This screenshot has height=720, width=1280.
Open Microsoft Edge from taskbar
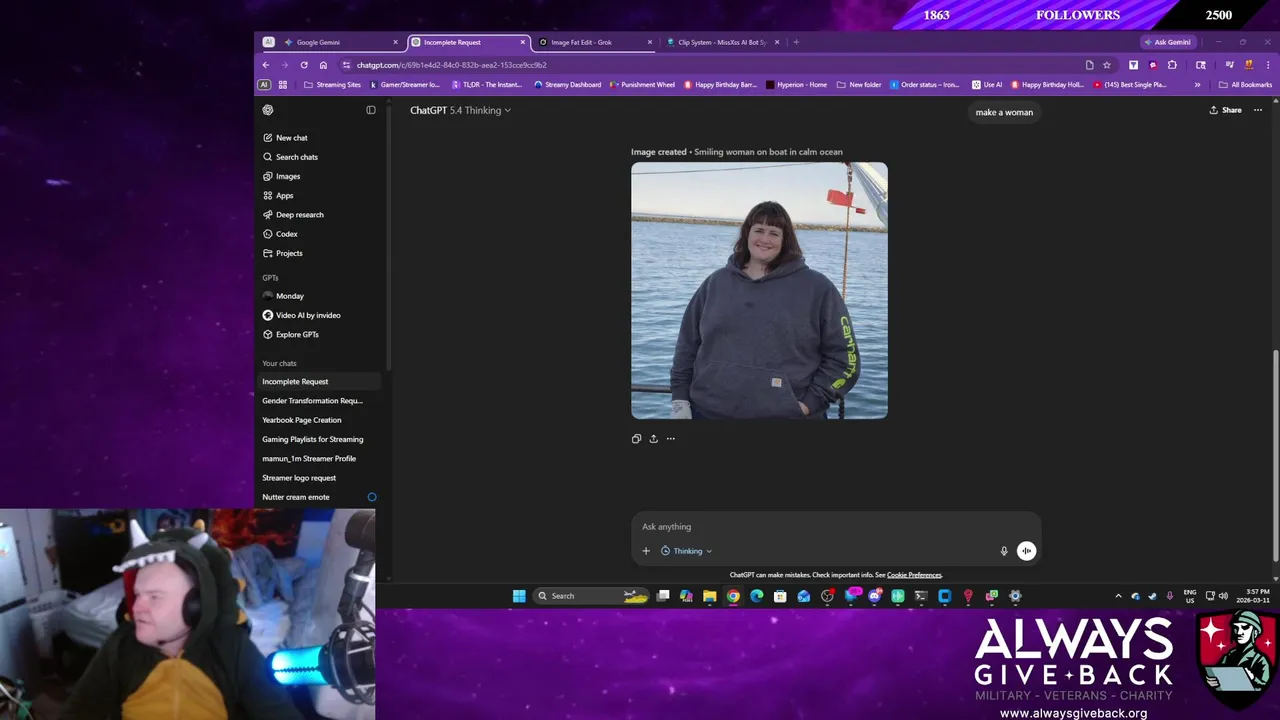pos(756,596)
